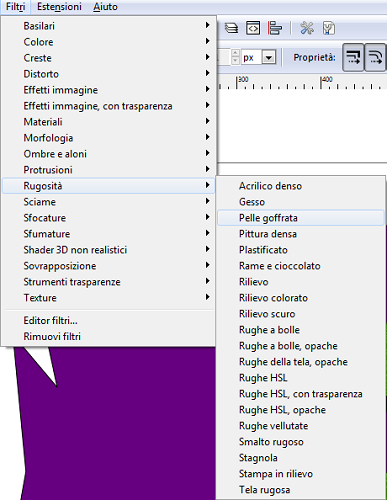The height and width of the screenshot is (500, 387).
Task: Increase value with stepper up arrow
Action: [x=235, y=53]
